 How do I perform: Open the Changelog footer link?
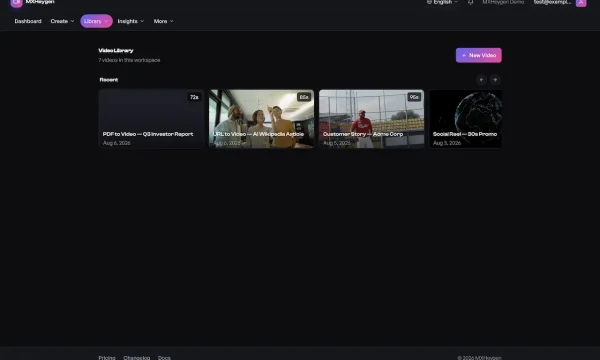(x=137, y=358)
